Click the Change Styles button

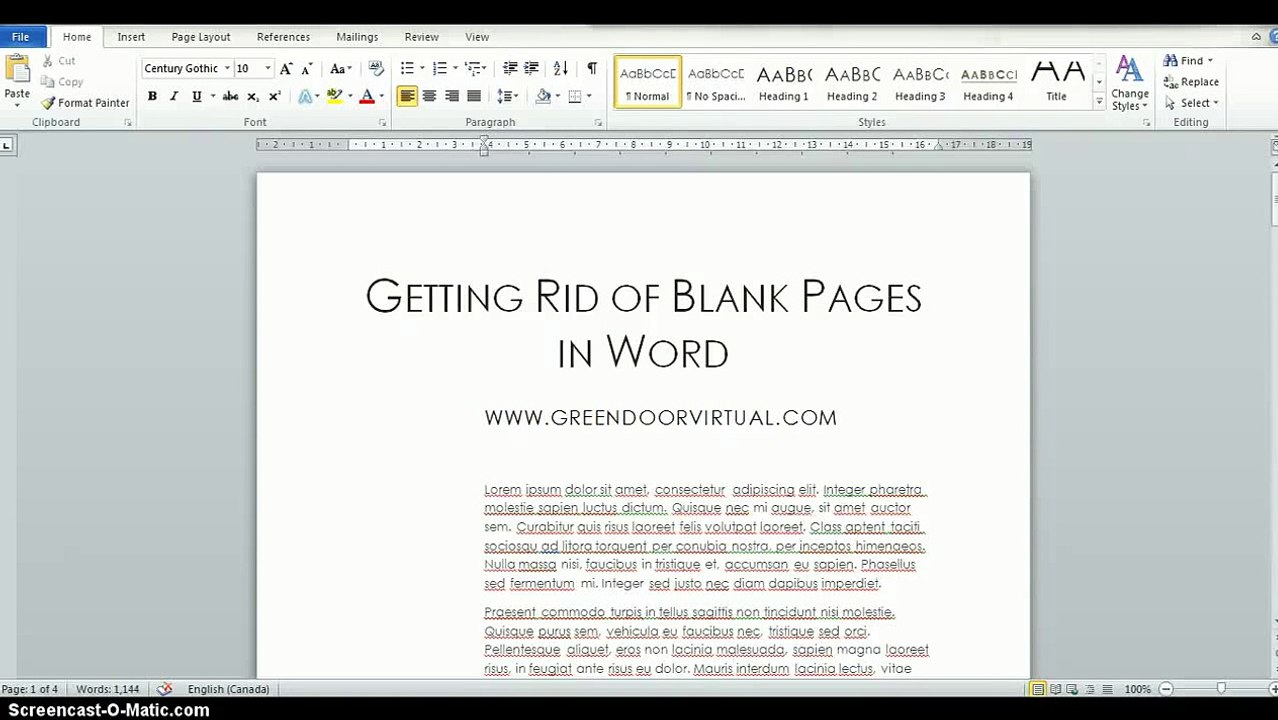pyautogui.click(x=1130, y=84)
